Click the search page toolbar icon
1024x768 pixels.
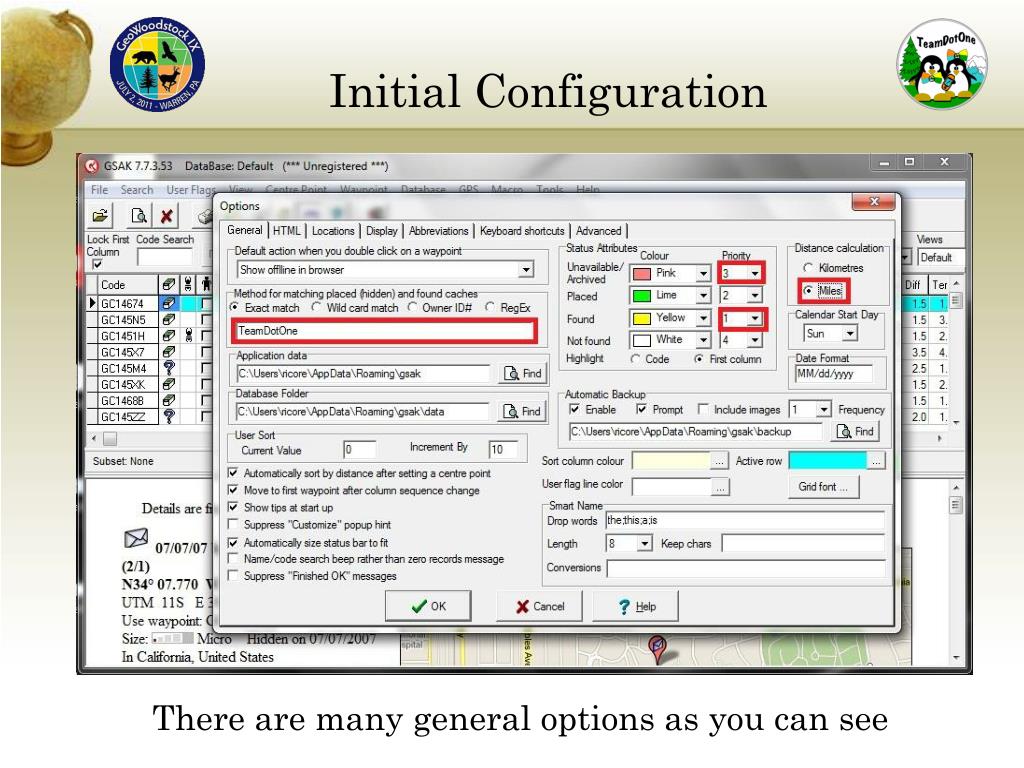[138, 216]
